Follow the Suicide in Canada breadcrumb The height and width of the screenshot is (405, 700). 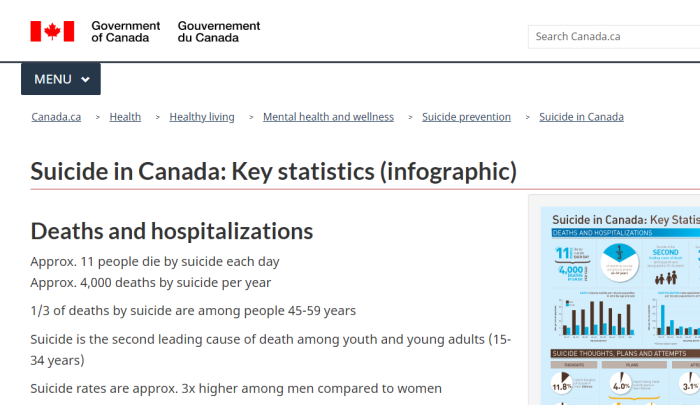[x=581, y=117]
